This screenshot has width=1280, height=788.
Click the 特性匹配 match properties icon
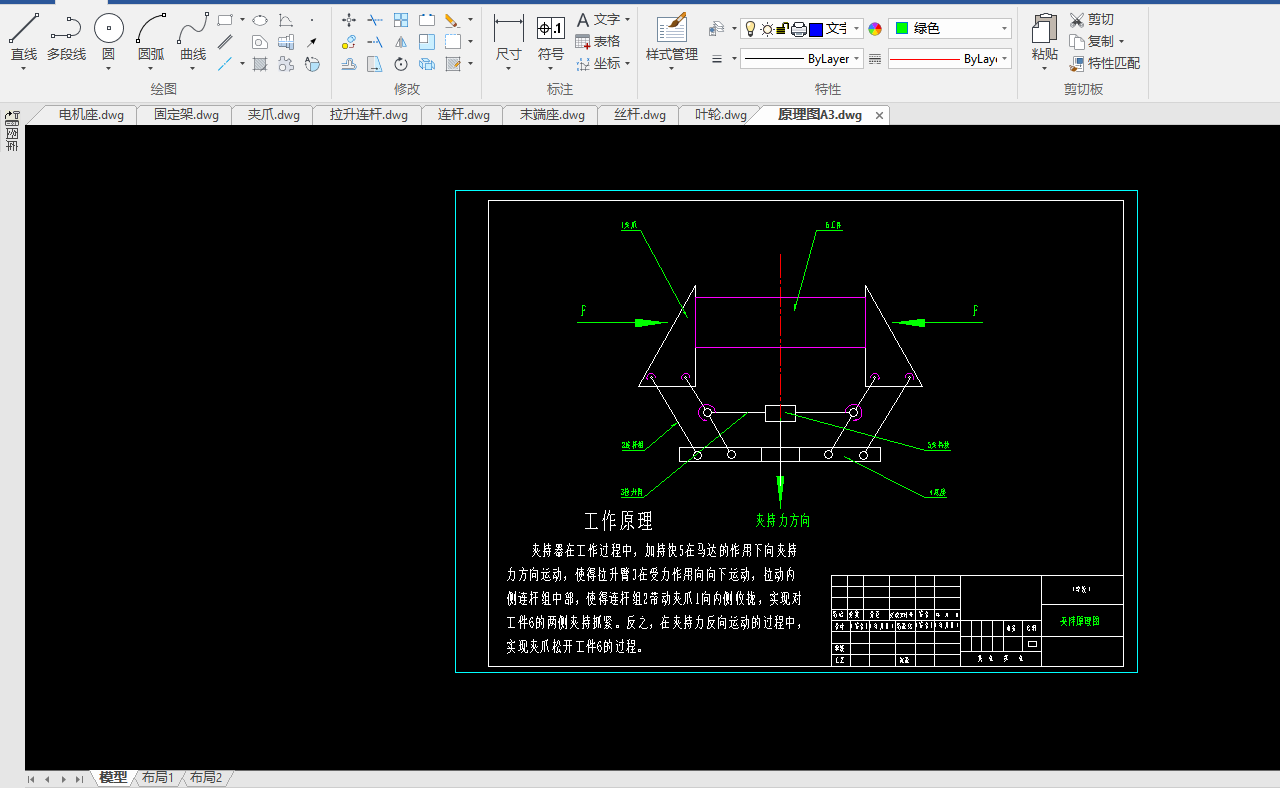[x=1105, y=63]
